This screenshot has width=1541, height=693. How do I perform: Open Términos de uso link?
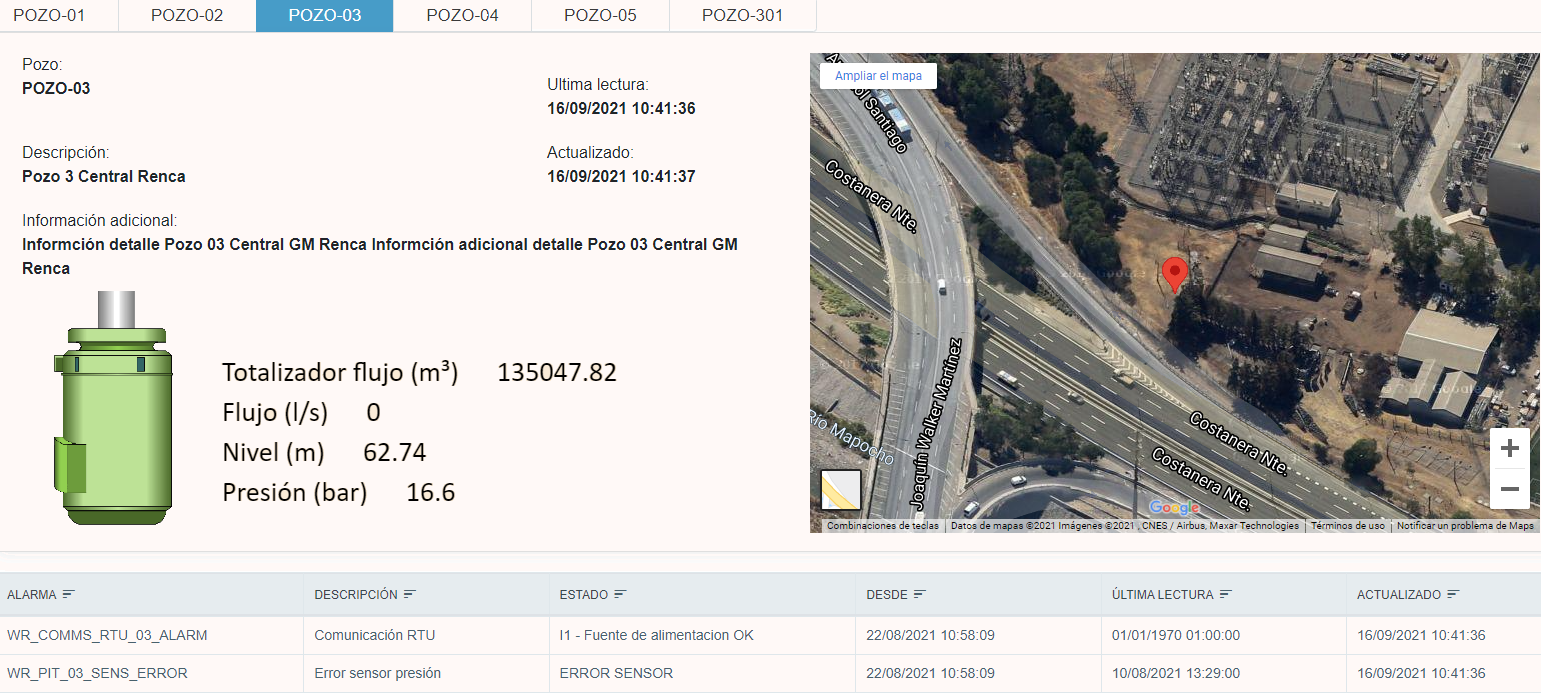[x=1347, y=526]
